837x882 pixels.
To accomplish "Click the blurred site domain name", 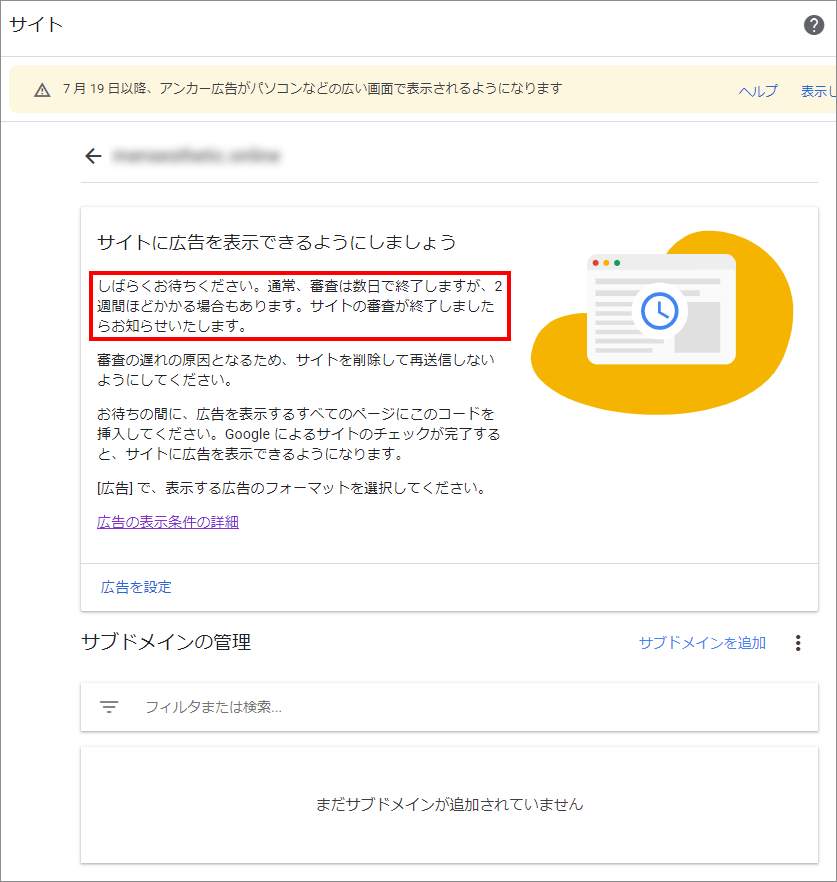I will (196, 156).
